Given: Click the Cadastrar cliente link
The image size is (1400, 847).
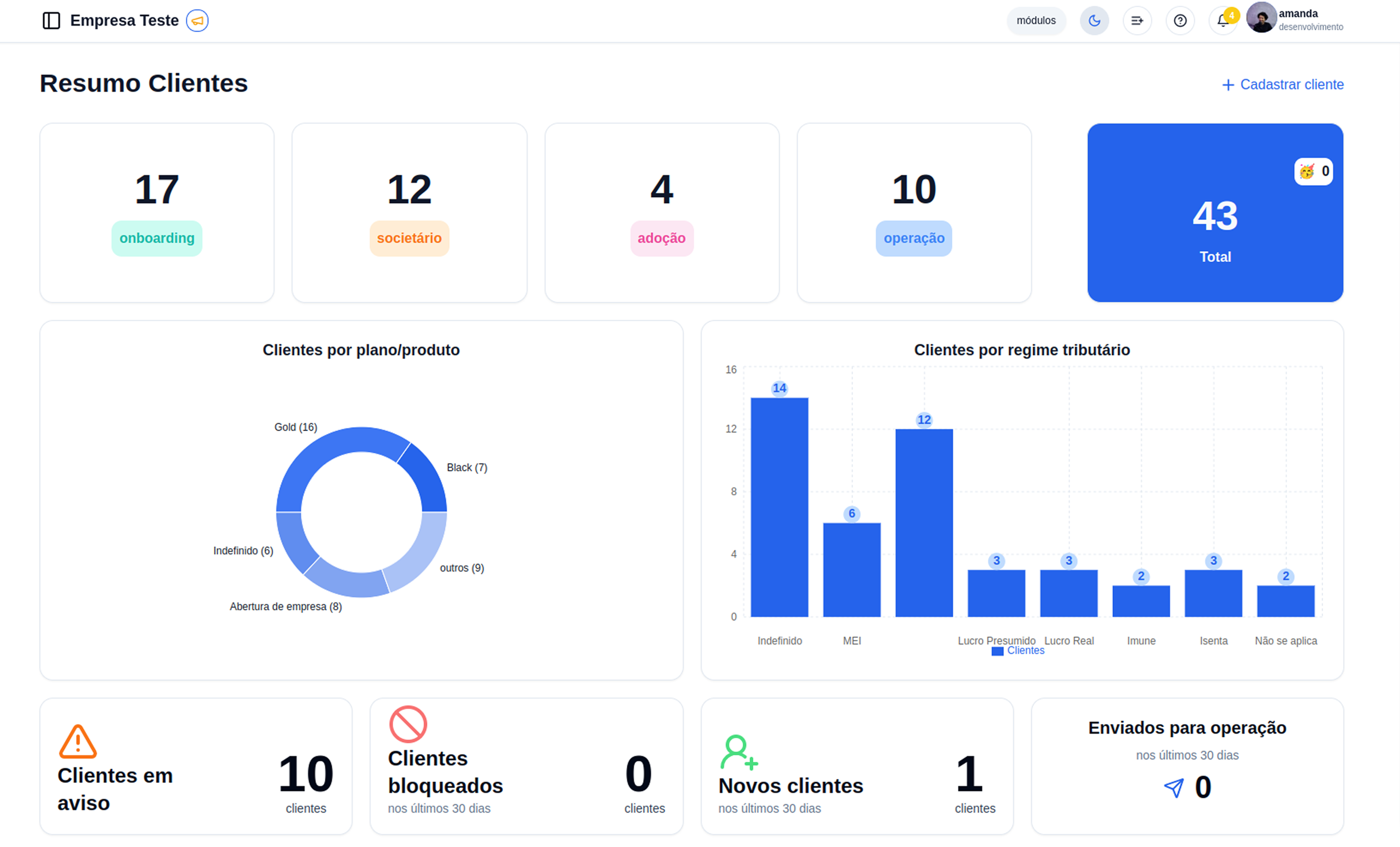Looking at the screenshot, I should (1282, 85).
